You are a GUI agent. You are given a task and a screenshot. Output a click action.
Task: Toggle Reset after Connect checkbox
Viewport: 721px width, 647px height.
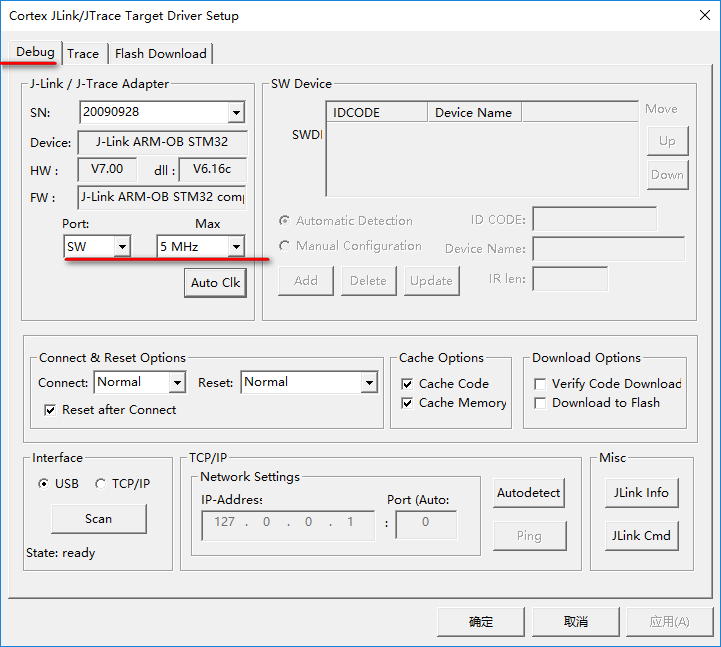(x=51, y=410)
